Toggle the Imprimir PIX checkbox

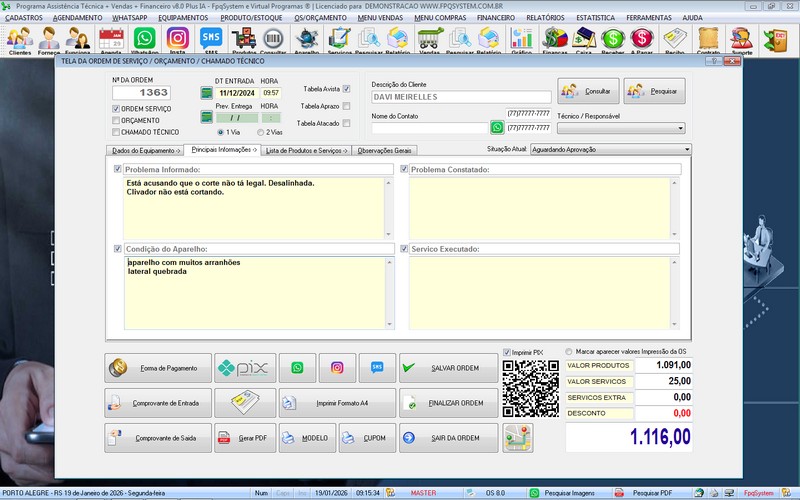[x=507, y=352]
